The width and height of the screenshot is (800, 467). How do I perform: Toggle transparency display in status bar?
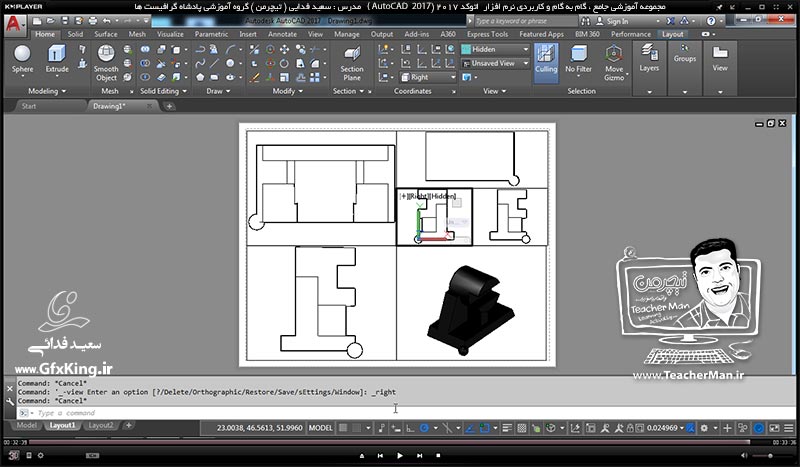click(x=521, y=428)
